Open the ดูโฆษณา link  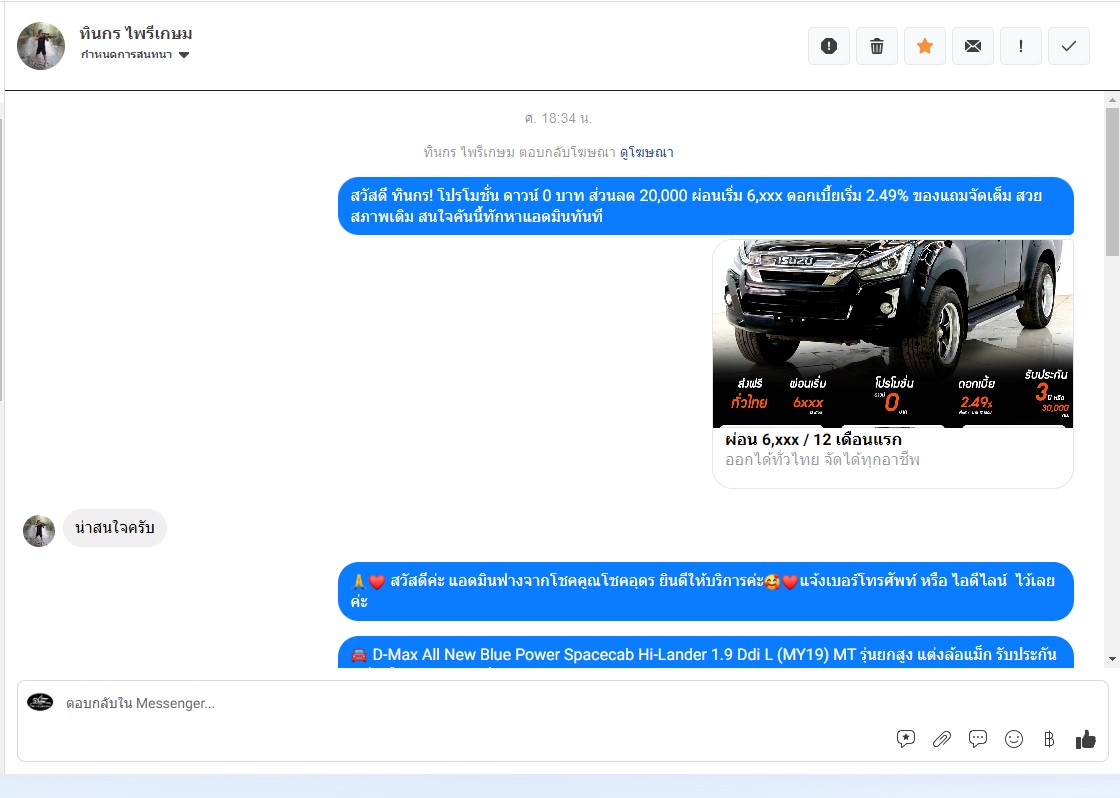click(646, 152)
